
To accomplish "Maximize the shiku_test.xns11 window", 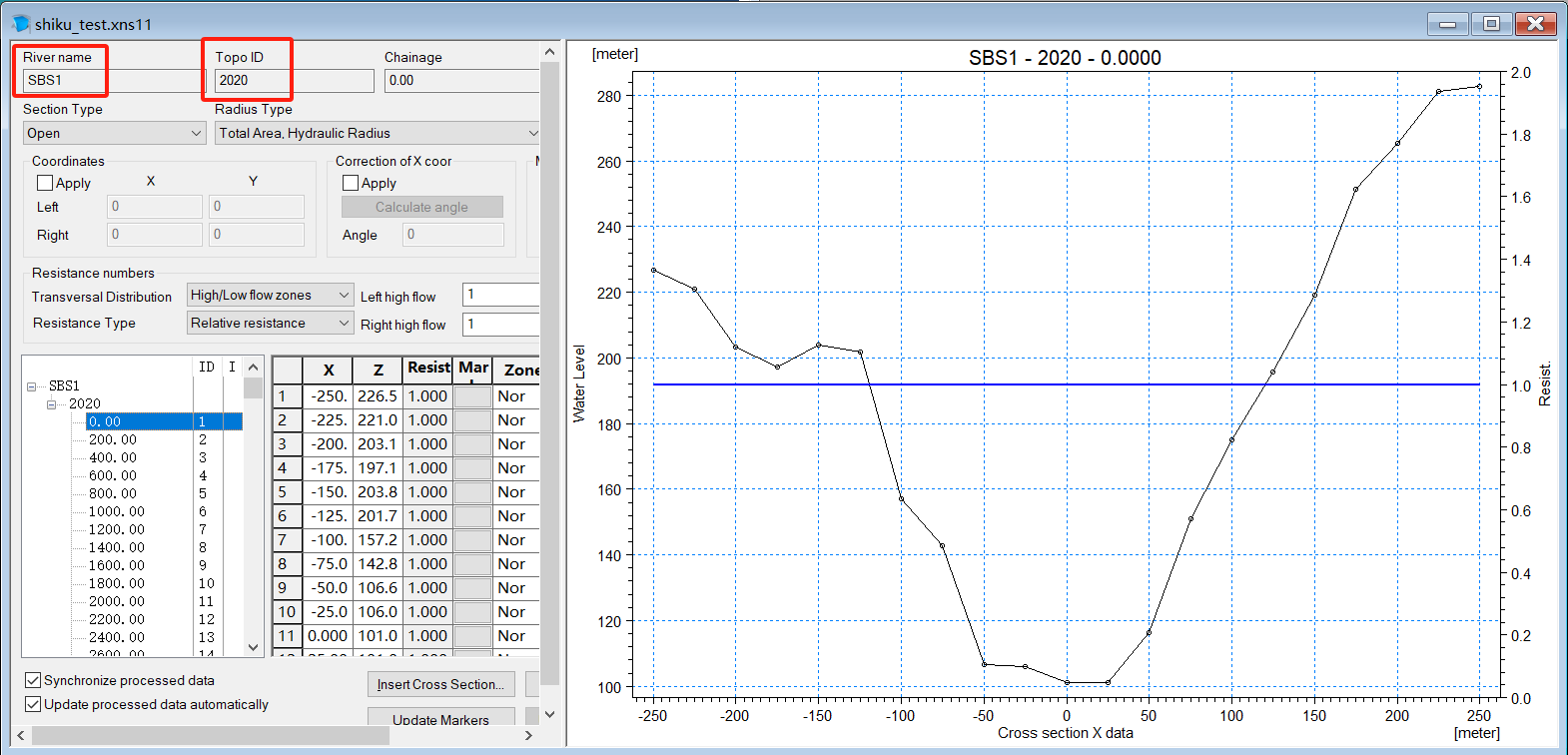I will coord(1491,23).
